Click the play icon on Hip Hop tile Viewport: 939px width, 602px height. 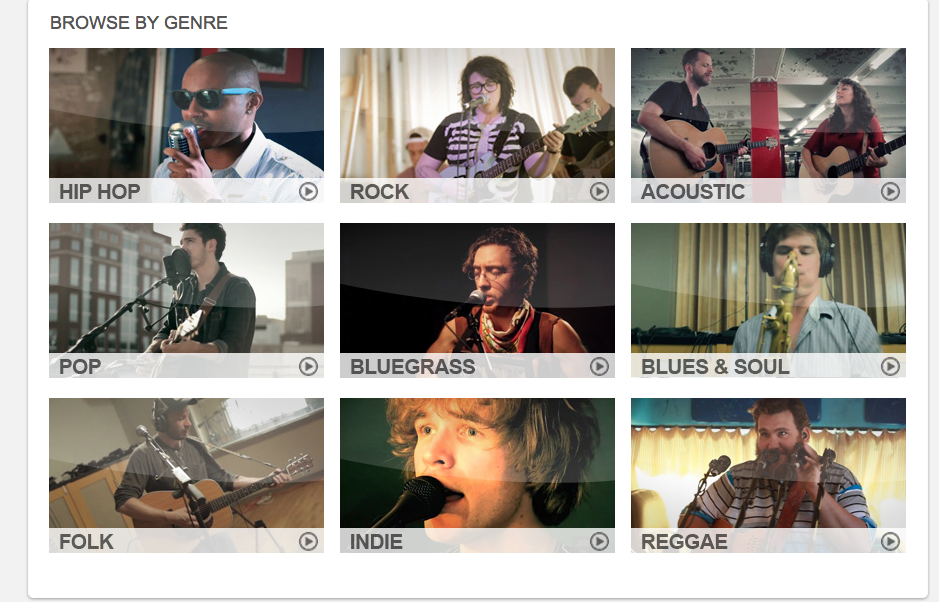308,192
